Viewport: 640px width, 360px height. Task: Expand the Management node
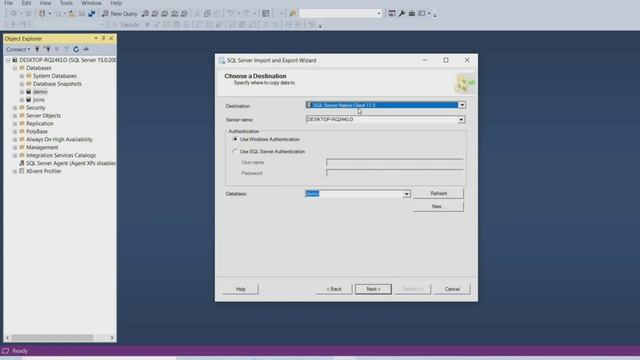(x=15, y=147)
